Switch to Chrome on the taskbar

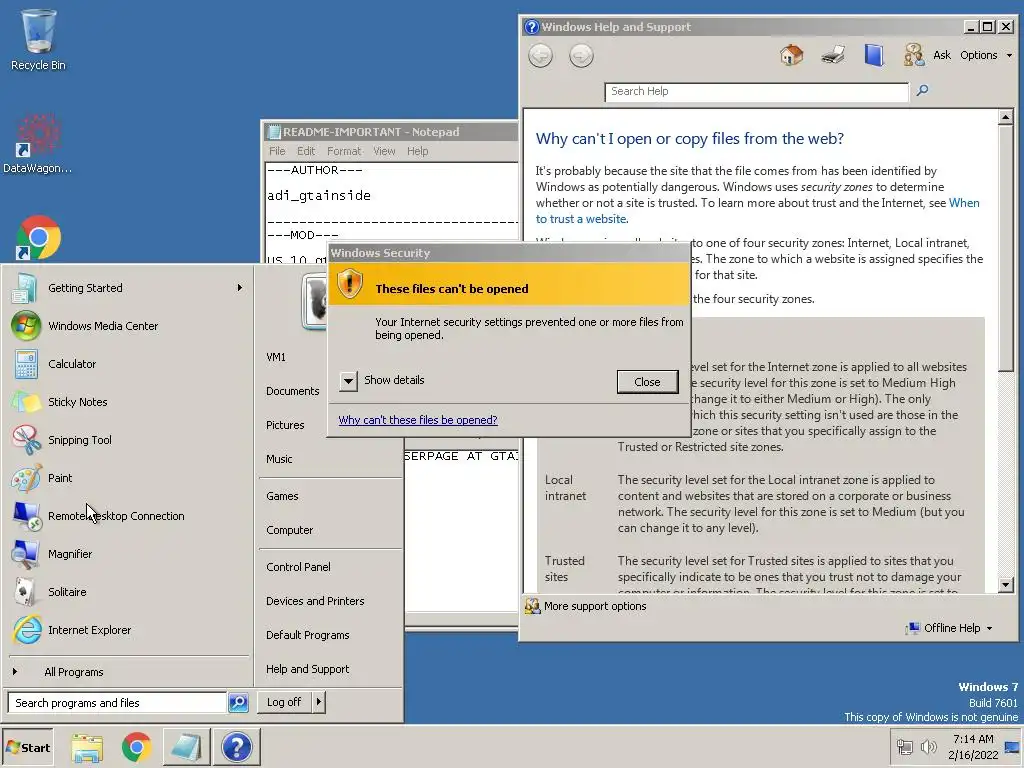[x=136, y=747]
